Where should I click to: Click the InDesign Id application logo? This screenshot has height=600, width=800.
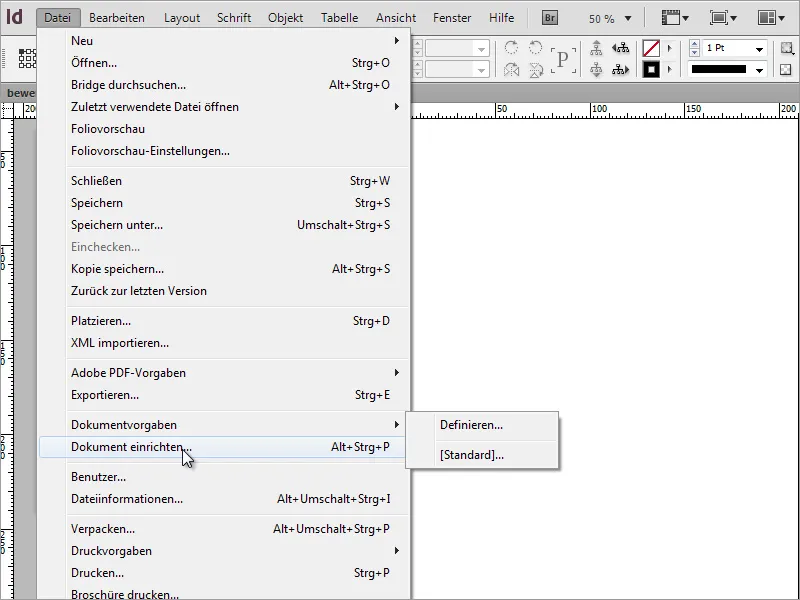pyautogui.click(x=14, y=17)
